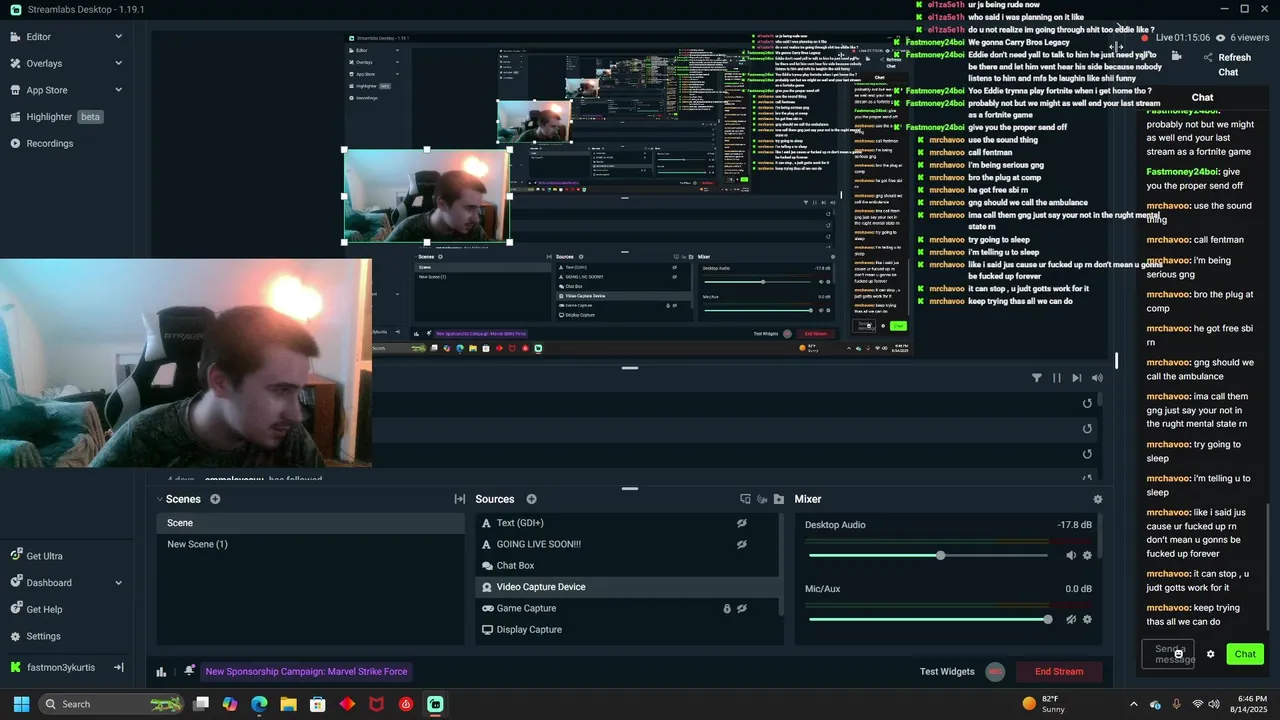
Task: Click the add widget icon above sources list
Action: pos(761,499)
